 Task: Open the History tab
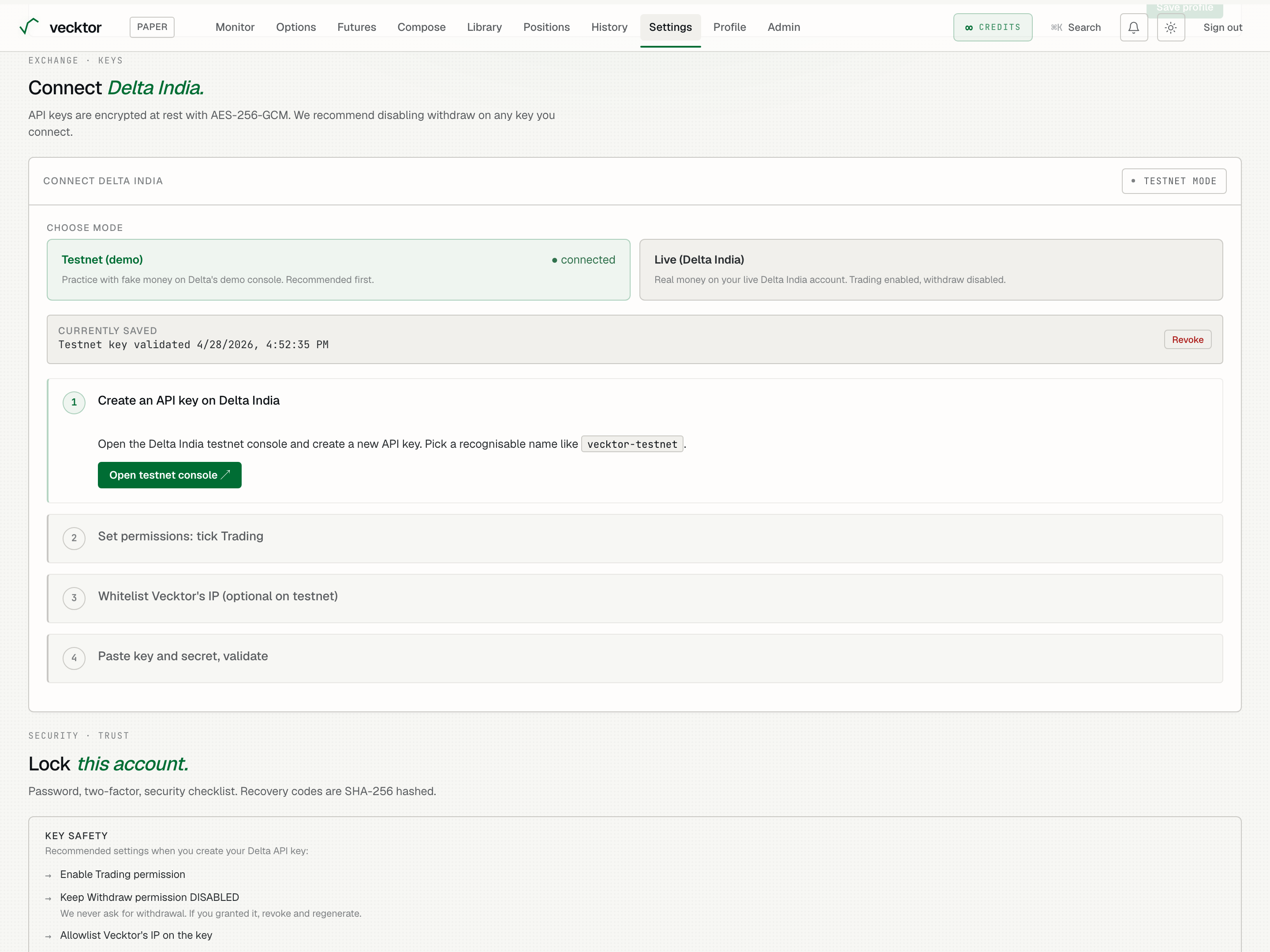pyautogui.click(x=609, y=27)
